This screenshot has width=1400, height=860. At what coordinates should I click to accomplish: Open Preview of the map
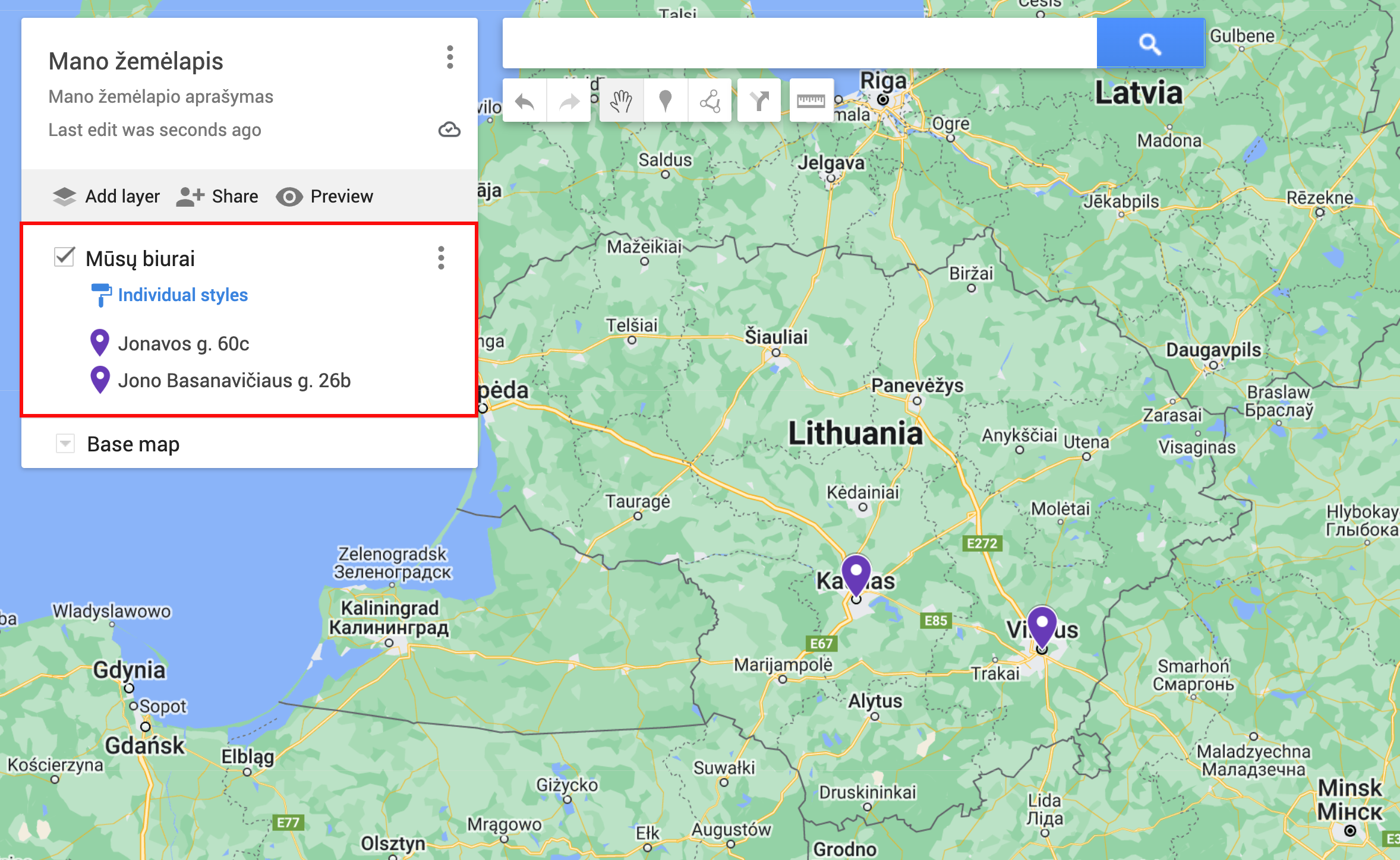pyautogui.click(x=324, y=197)
